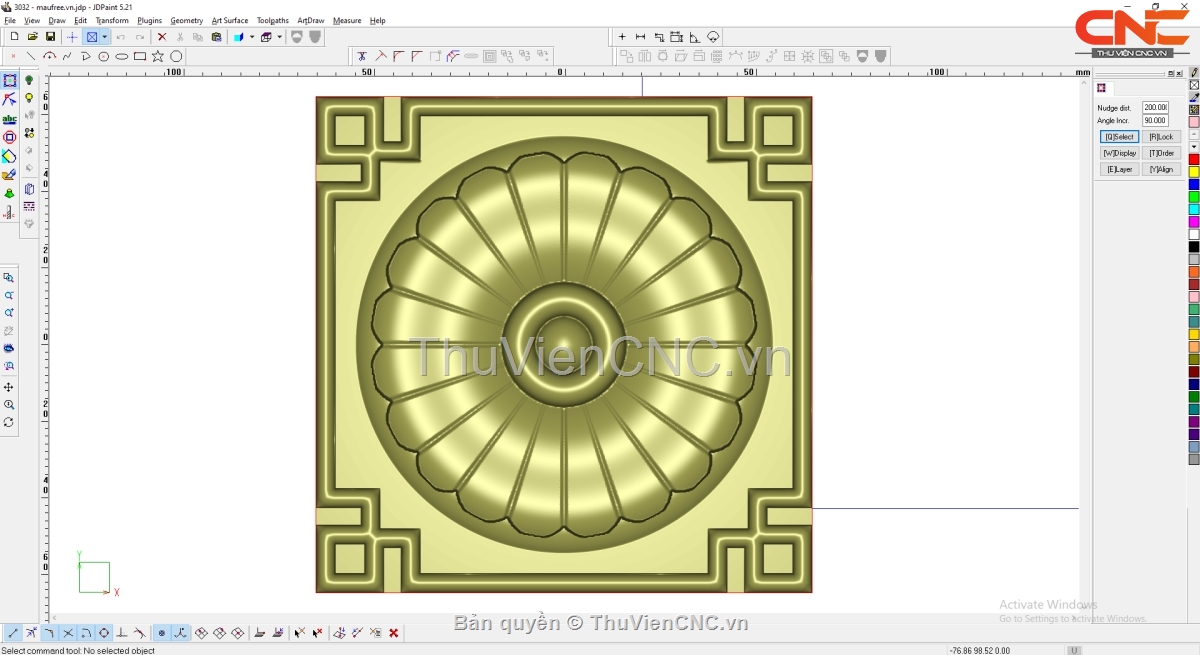Select the arc drawing tool

click(50, 57)
